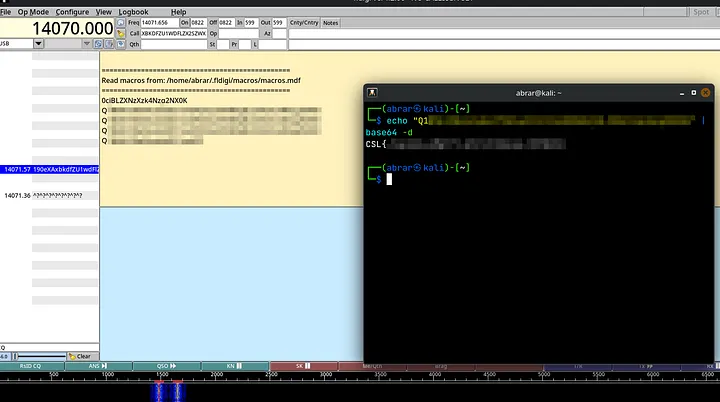
Task: Click the first blue icon beside the bandwidth dropdown
Action: (98, 44)
